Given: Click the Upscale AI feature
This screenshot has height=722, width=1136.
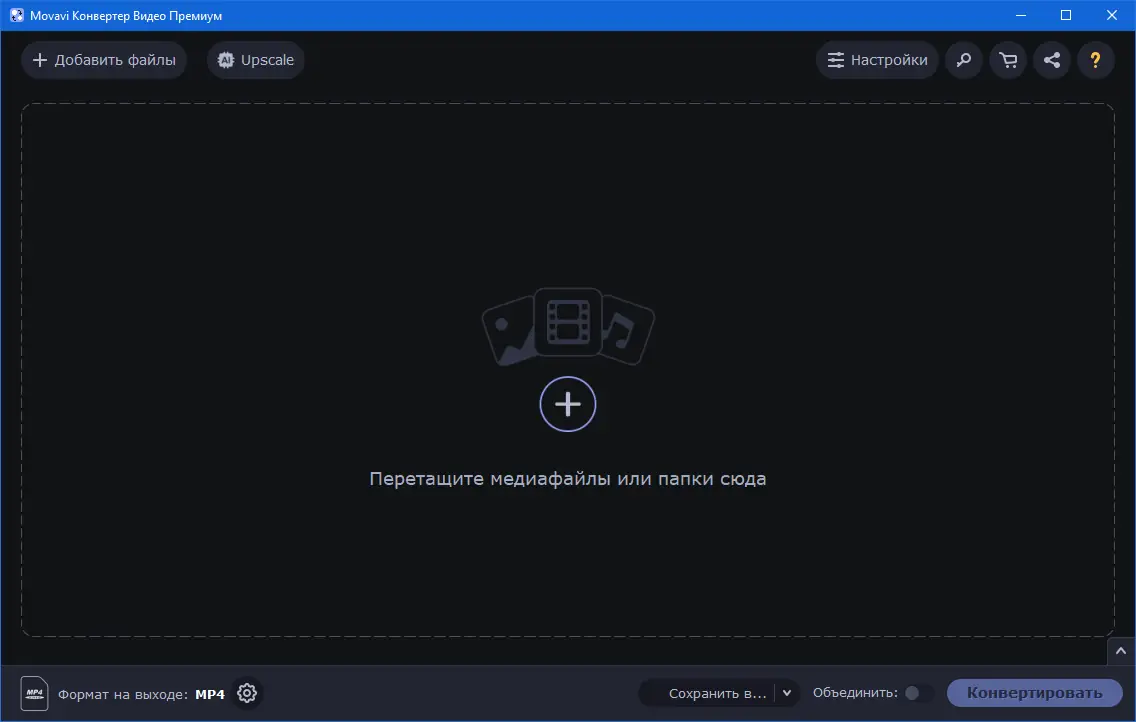Looking at the screenshot, I should coord(255,60).
